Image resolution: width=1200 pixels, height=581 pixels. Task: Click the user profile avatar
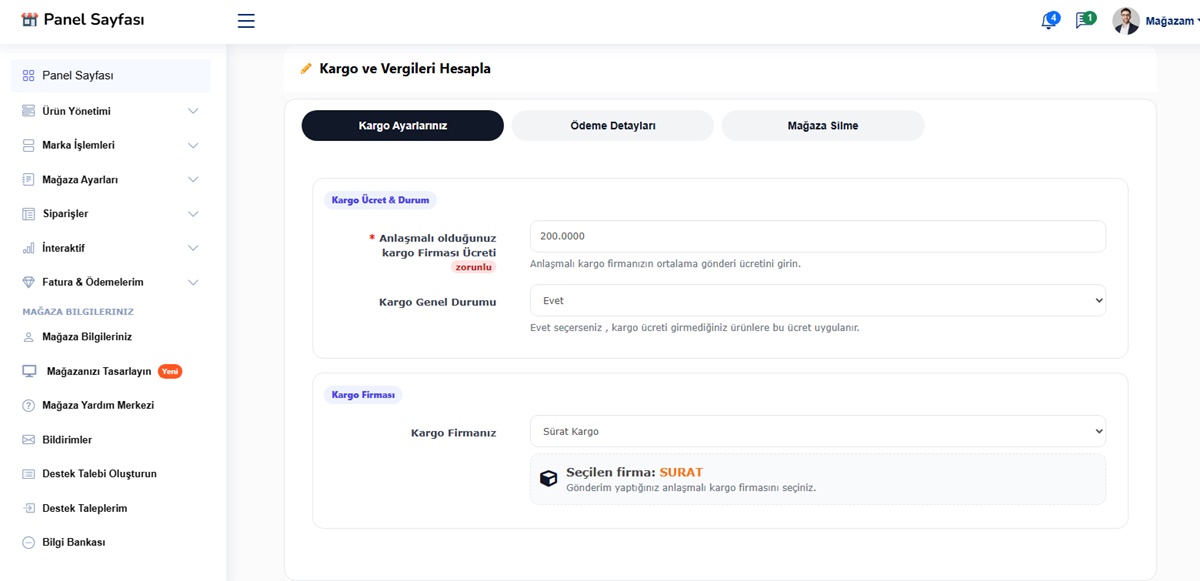[1126, 21]
